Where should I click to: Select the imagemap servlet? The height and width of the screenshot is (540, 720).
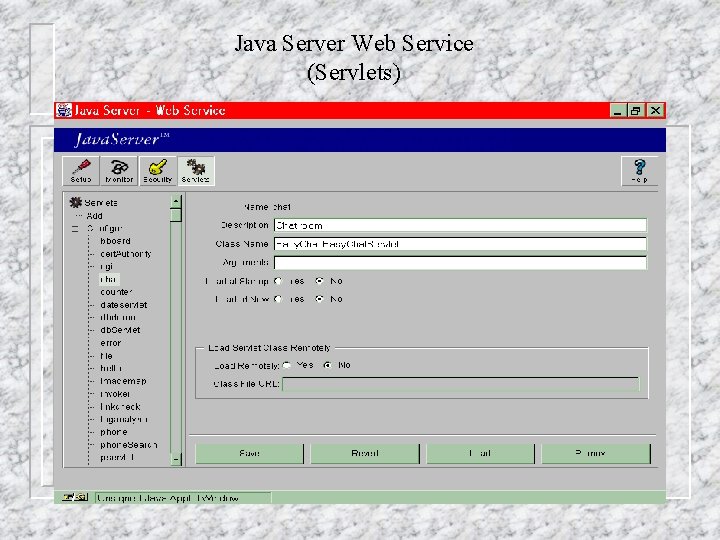123,381
